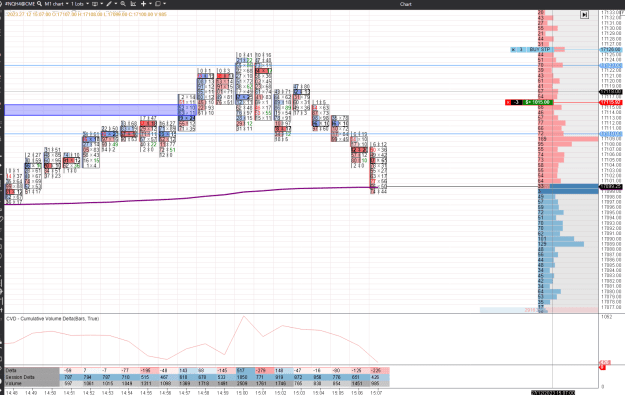Cancel the BUY STP order via its X
The image size is (625, 395).
[513, 49]
